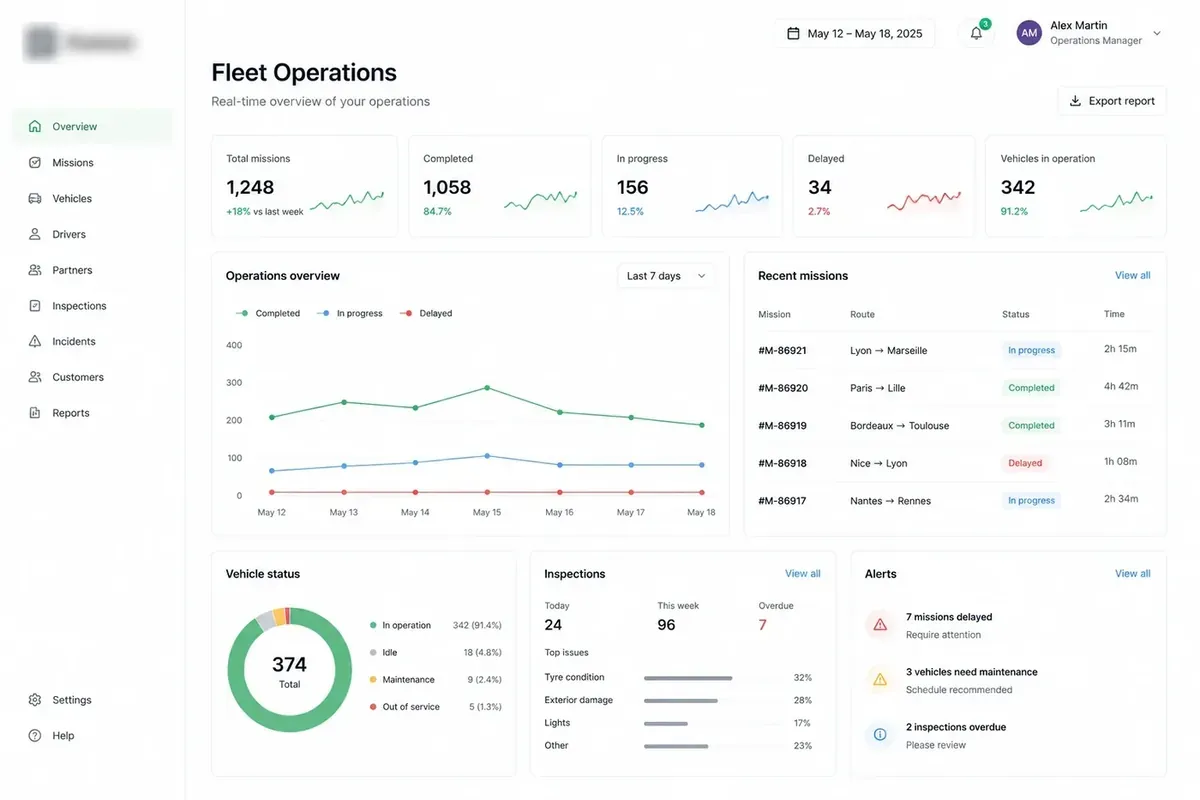Click the Total missions card
1200x800 pixels.
304,187
